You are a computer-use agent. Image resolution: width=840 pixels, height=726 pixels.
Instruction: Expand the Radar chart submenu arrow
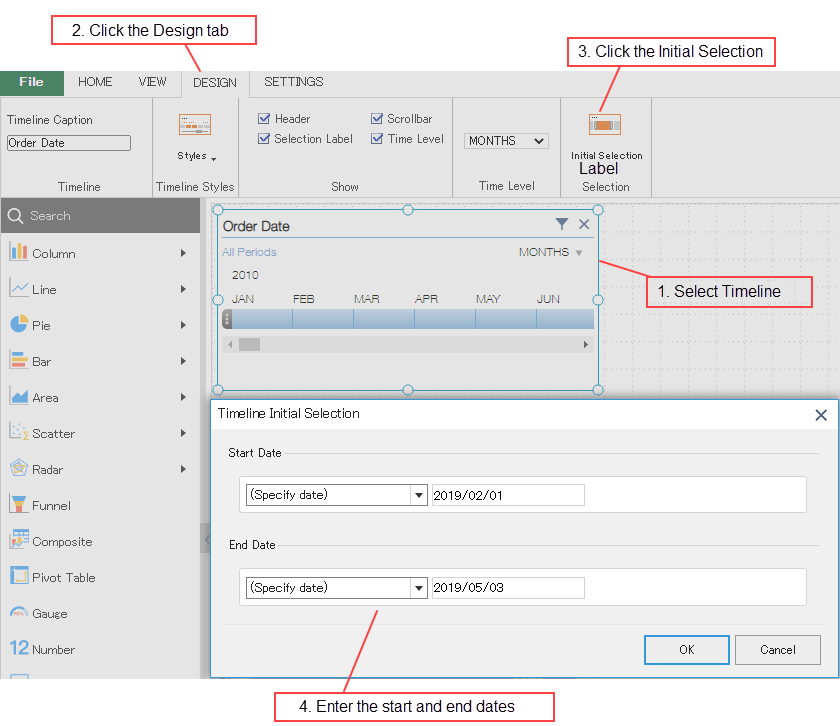coord(183,469)
